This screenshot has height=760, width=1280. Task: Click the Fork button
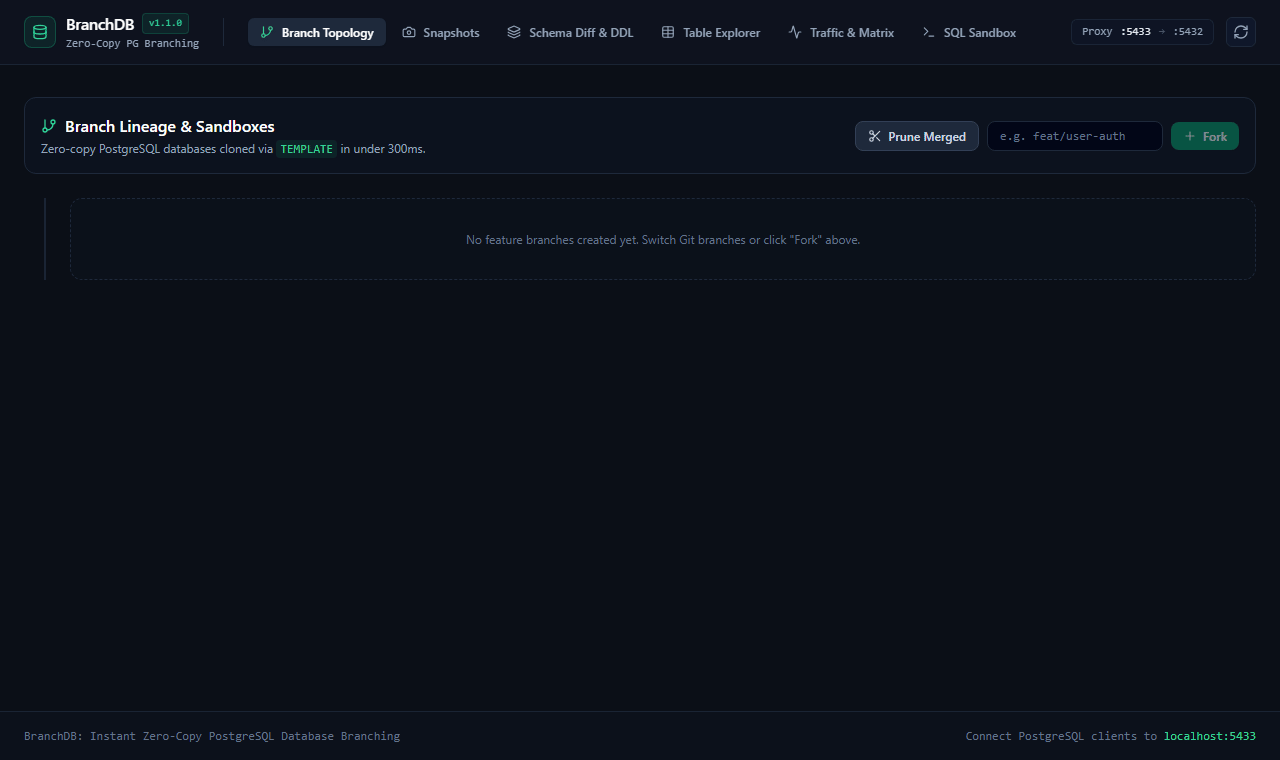[1205, 136]
